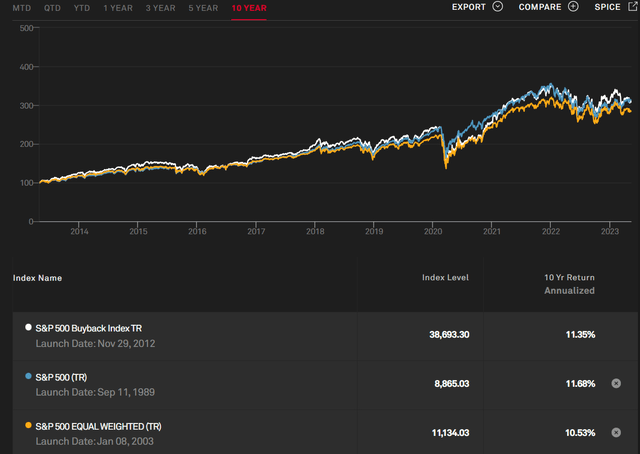The width and height of the screenshot is (640, 454).
Task: Click the SPICE external link icon
Action: 633,6
